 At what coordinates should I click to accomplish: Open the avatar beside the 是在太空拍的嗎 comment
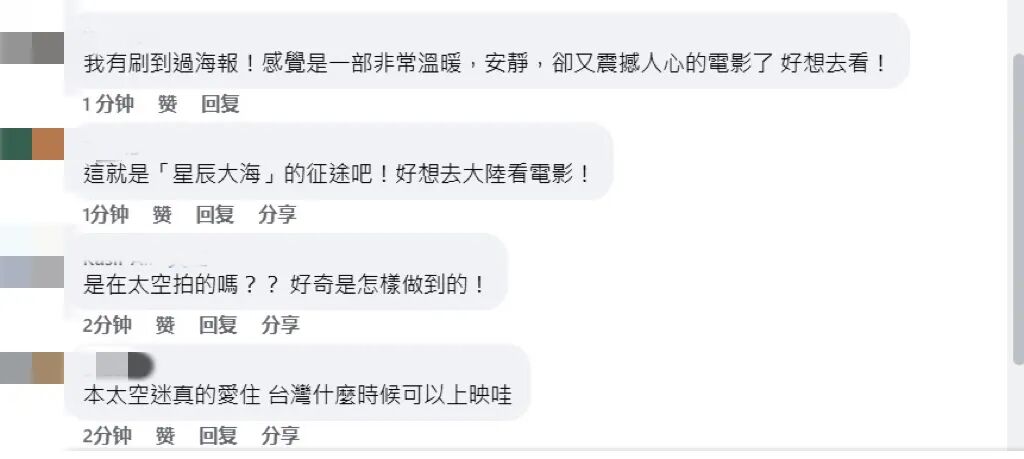click(32, 272)
